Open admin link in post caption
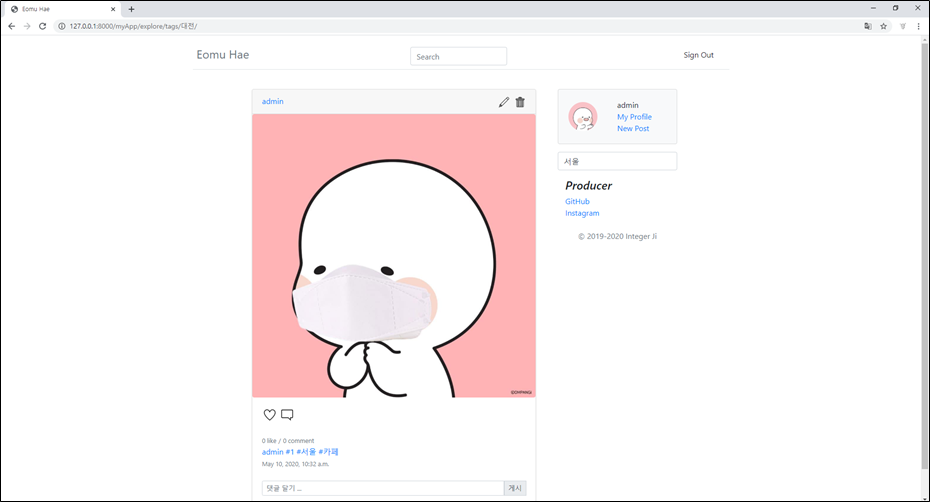 (272, 452)
